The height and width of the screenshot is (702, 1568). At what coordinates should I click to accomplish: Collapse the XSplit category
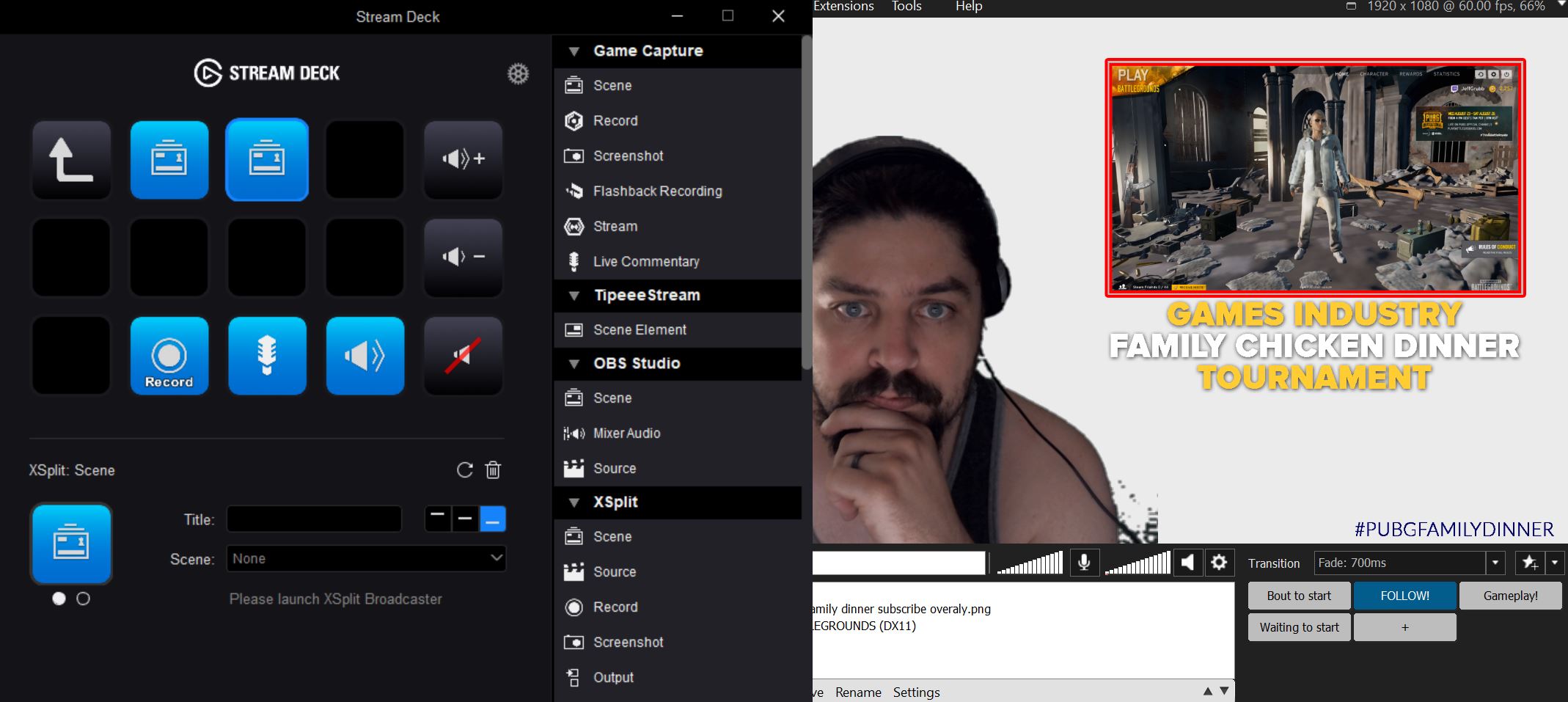tap(574, 502)
